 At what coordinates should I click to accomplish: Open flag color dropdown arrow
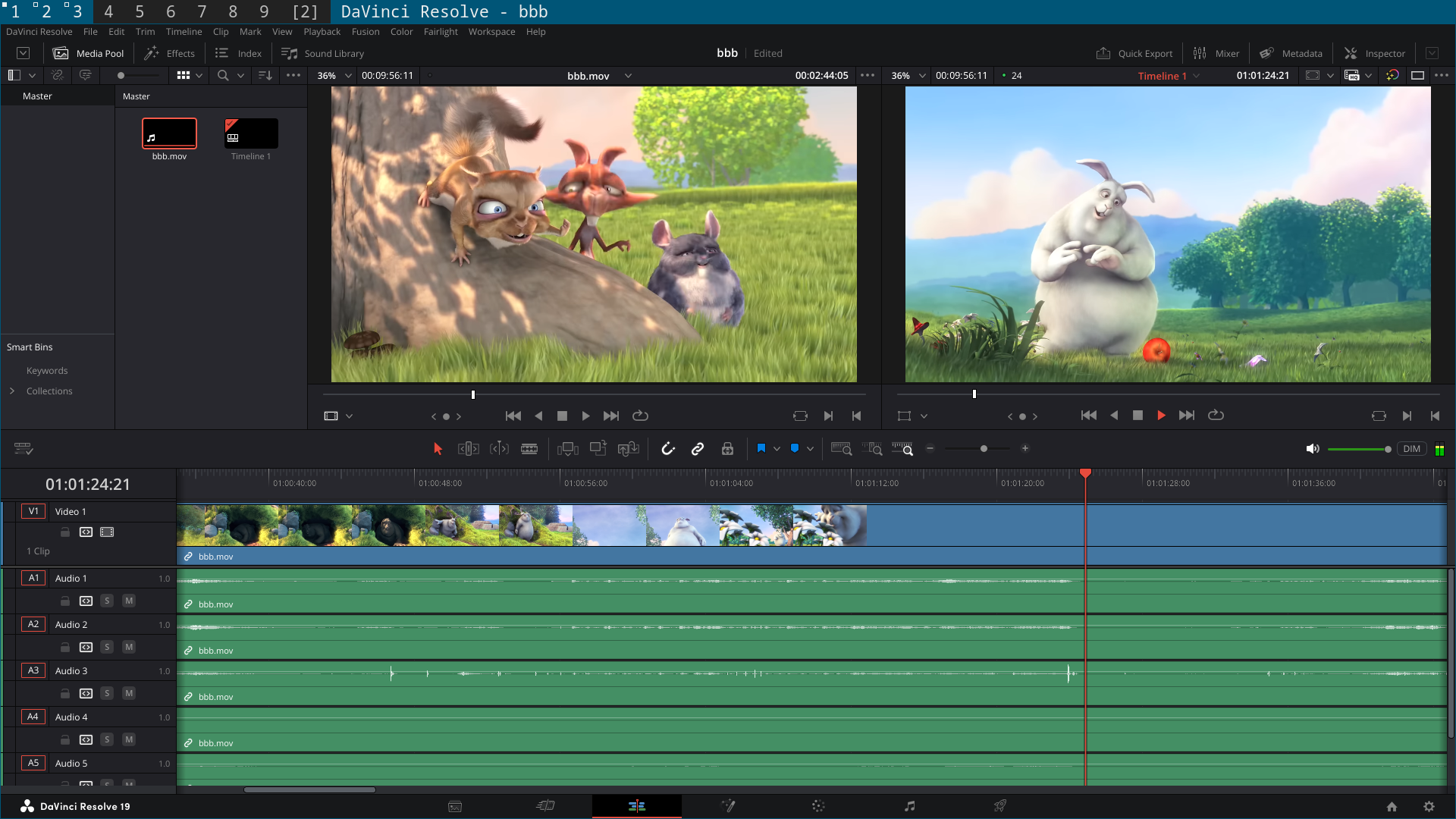coord(777,449)
